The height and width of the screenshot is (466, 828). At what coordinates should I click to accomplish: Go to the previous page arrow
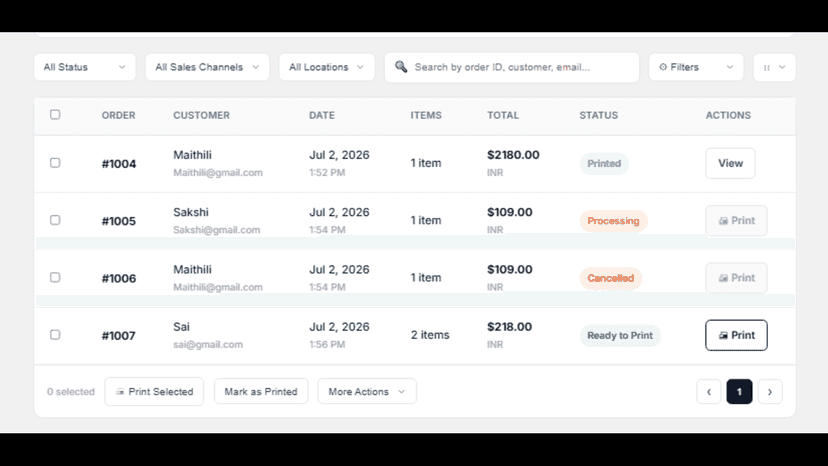(x=709, y=392)
